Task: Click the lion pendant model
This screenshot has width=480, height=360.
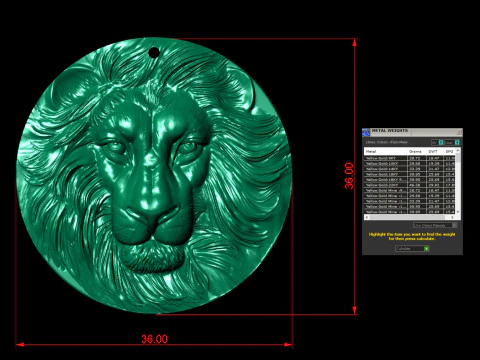Action: [x=154, y=176]
